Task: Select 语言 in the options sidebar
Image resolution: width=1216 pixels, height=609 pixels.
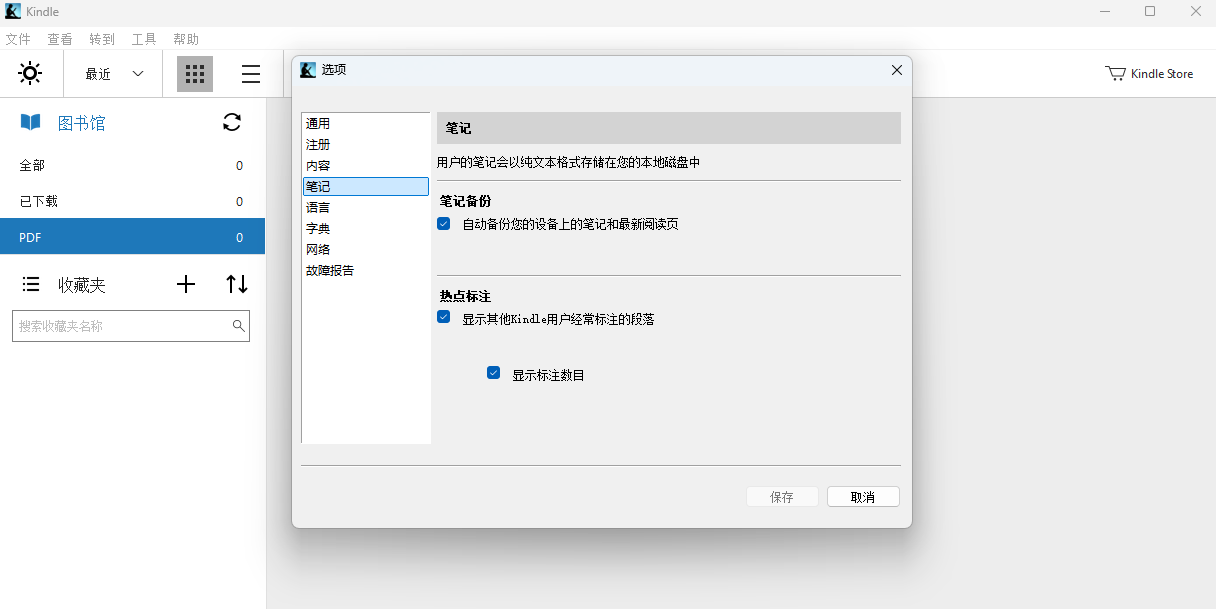Action: coord(318,207)
